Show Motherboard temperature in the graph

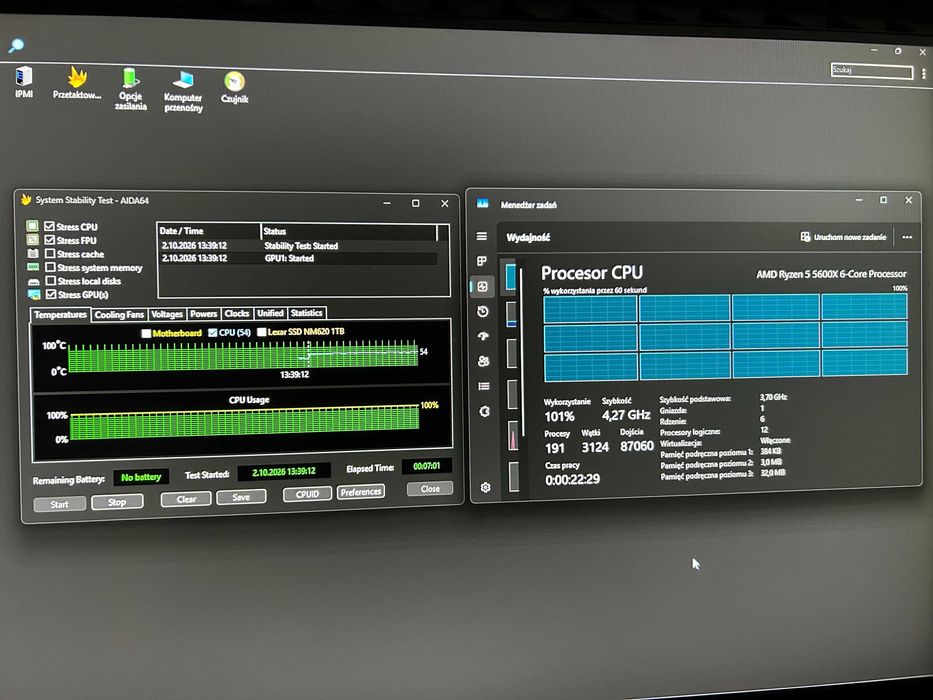[x=146, y=333]
